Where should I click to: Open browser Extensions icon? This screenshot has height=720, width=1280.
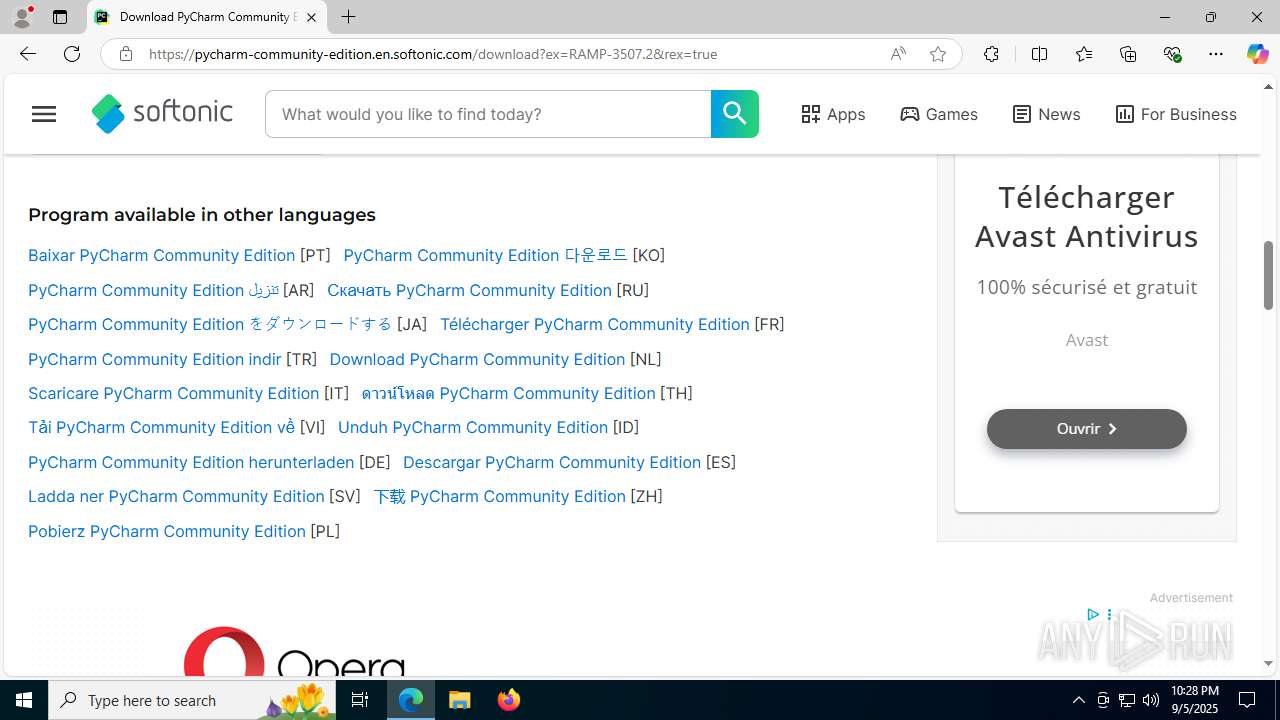point(991,54)
